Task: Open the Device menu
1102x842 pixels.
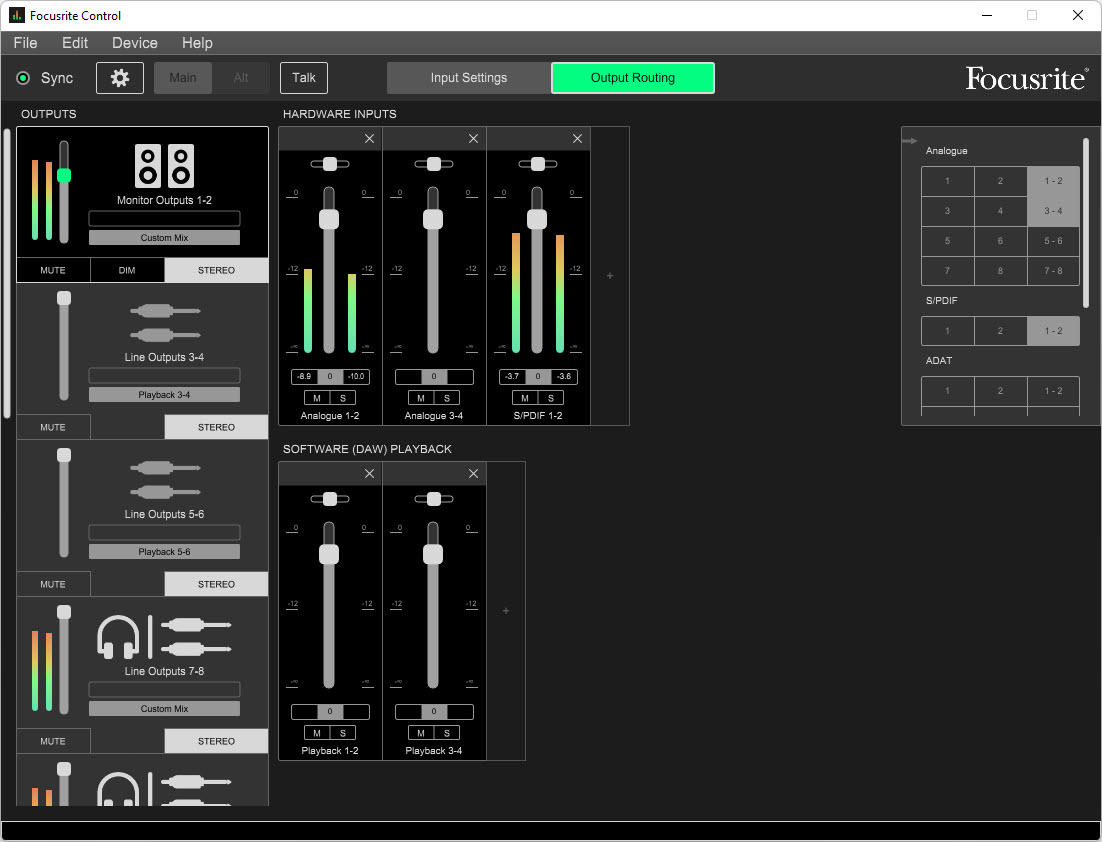Action: click(x=135, y=43)
